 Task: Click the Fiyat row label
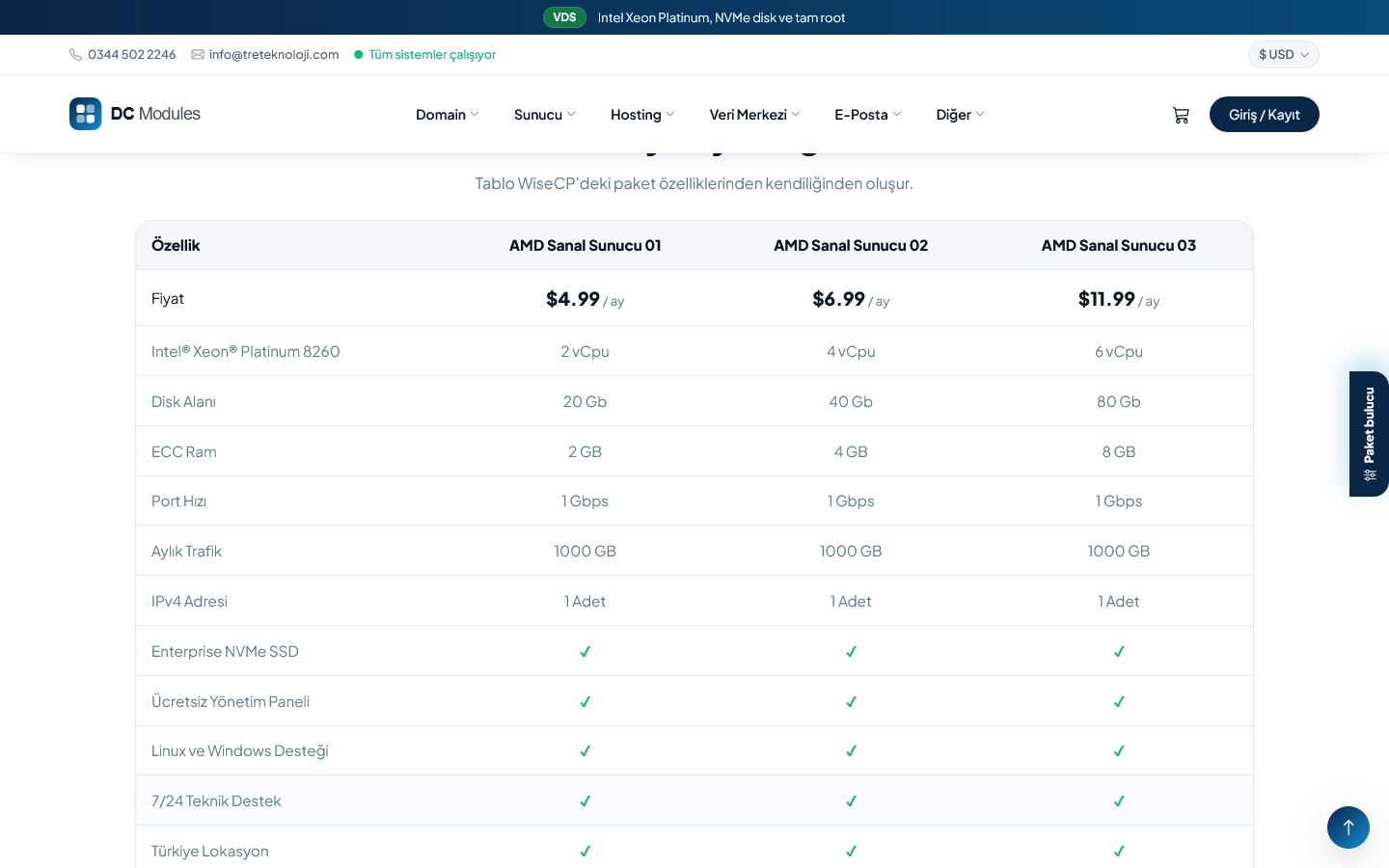pyautogui.click(x=168, y=298)
